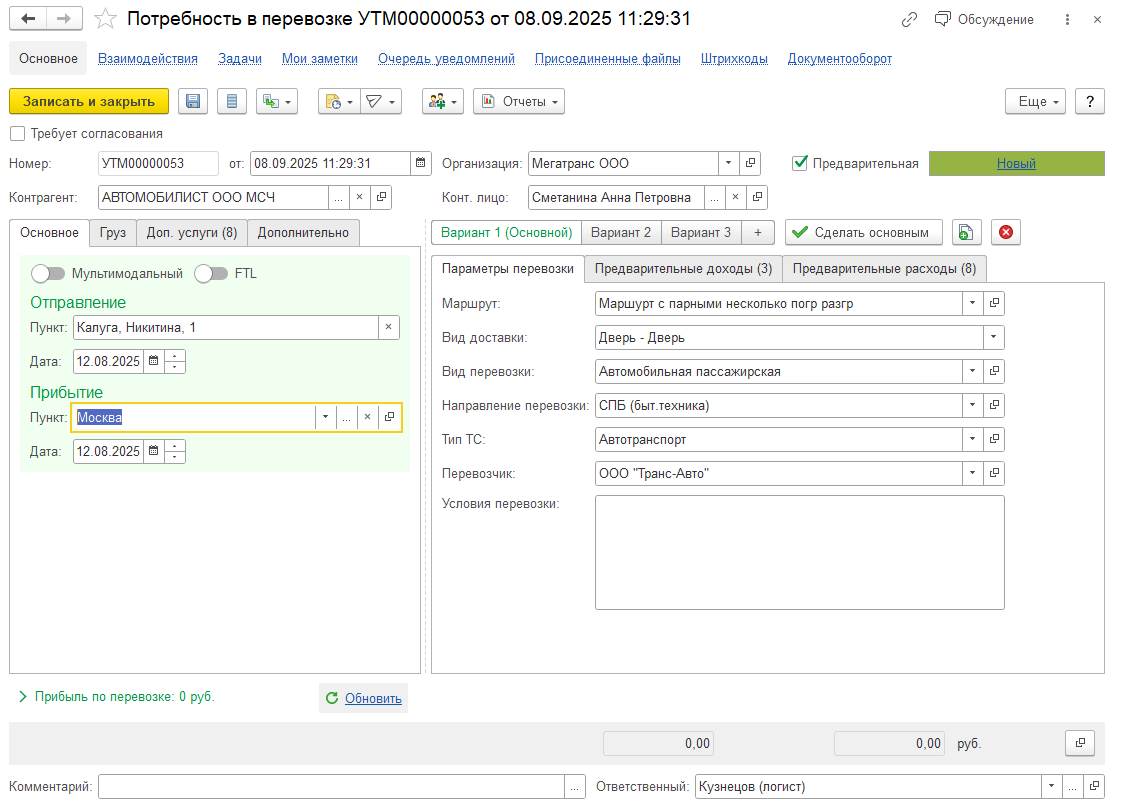Click the copy variant icon with green plus
Screen dimensions: 1122x810
(x=966, y=232)
